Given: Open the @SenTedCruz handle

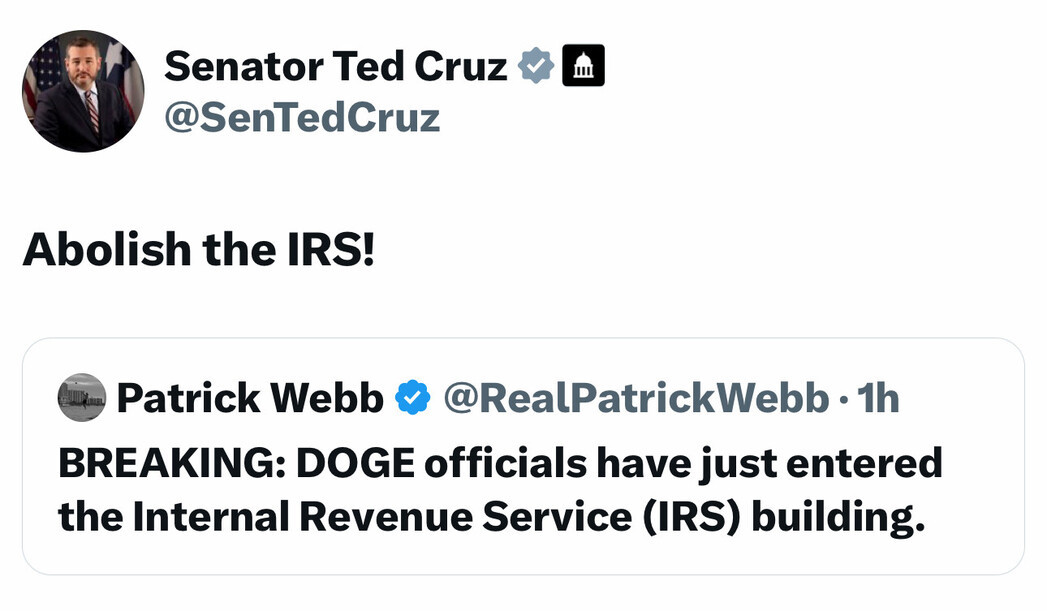Looking at the screenshot, I should tap(301, 118).
